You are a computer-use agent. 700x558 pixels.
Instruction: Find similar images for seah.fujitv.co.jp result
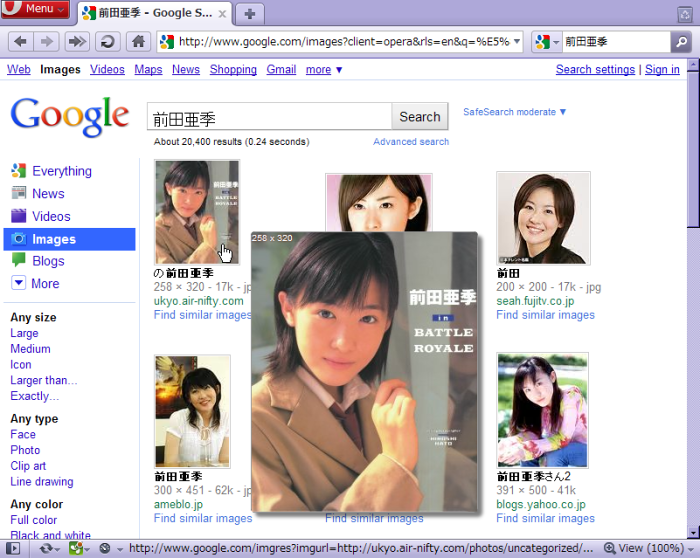click(x=546, y=315)
